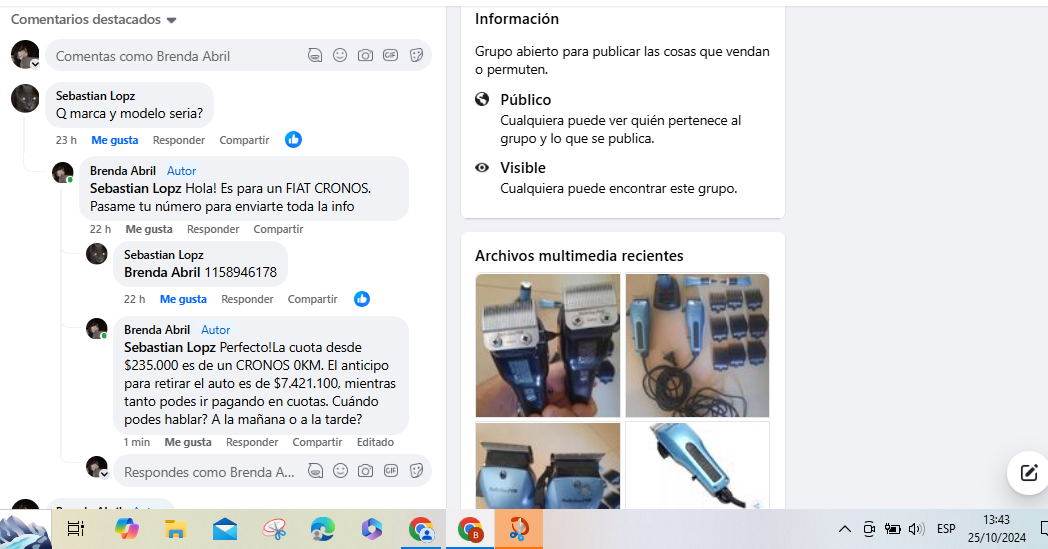Reply to the FIAT CRONOS comment
Viewport: 1048px width, 549px height.
click(213, 229)
